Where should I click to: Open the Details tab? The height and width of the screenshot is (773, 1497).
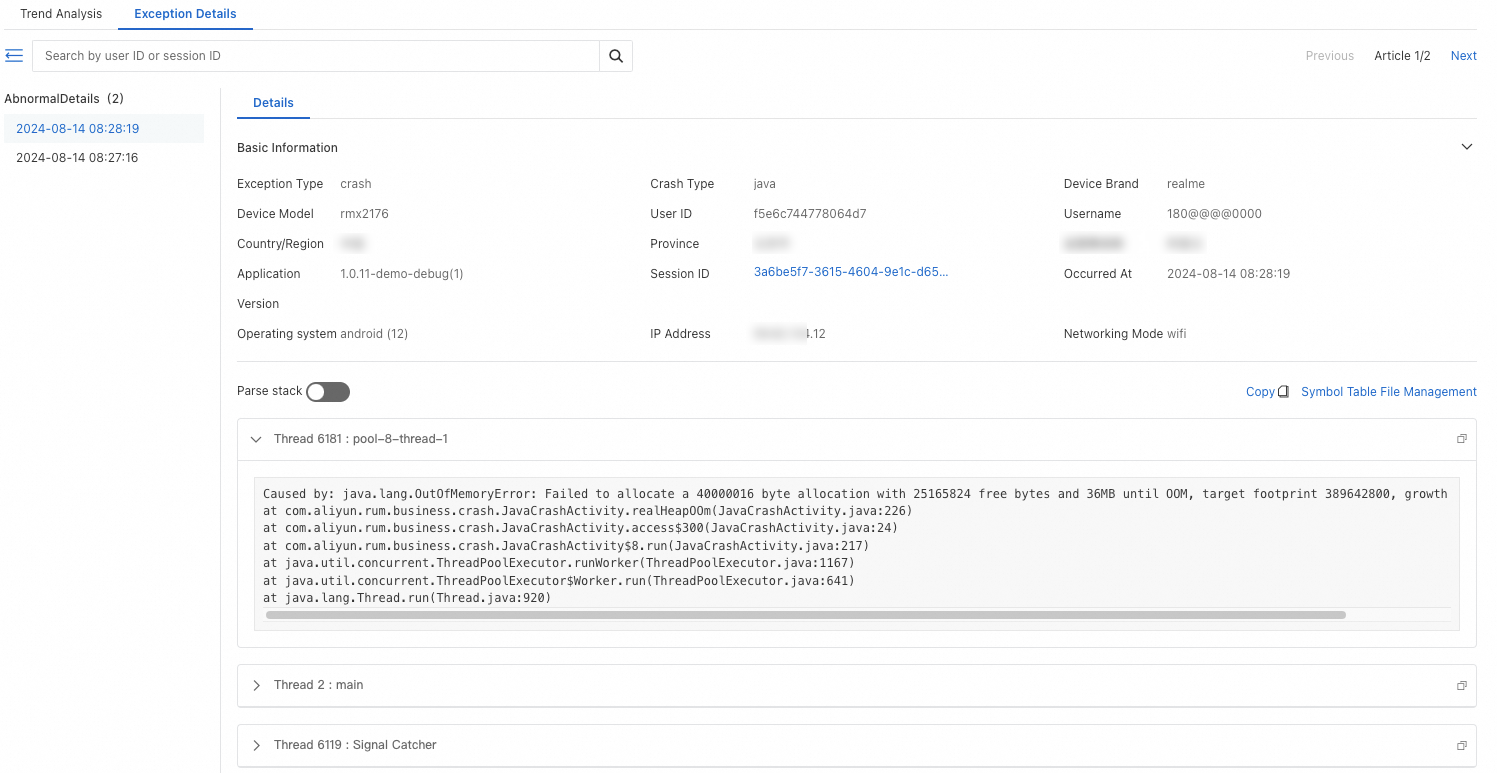(x=273, y=103)
